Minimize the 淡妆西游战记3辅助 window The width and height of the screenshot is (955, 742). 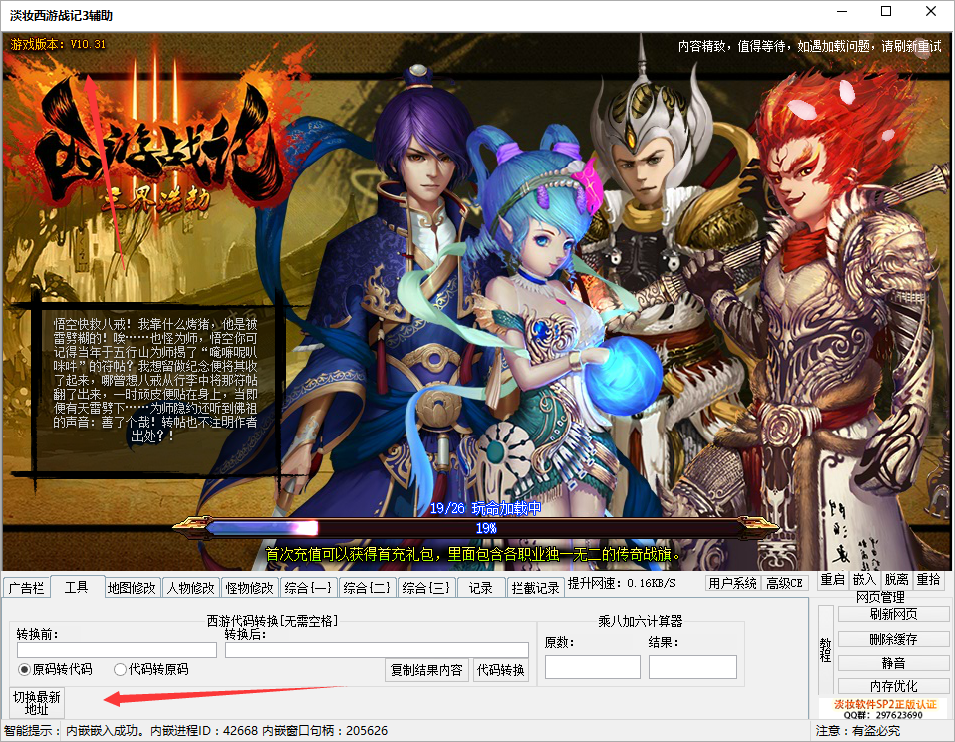click(x=842, y=12)
